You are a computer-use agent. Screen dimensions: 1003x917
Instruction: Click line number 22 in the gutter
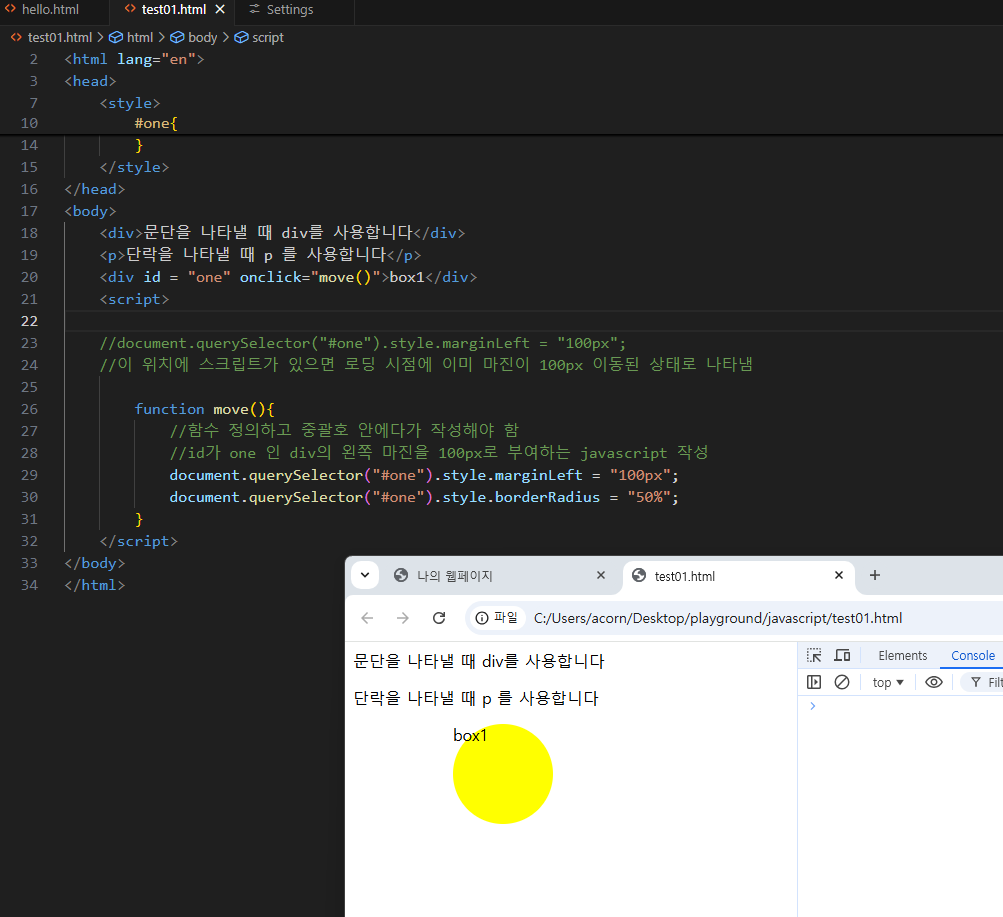[x=29, y=321]
